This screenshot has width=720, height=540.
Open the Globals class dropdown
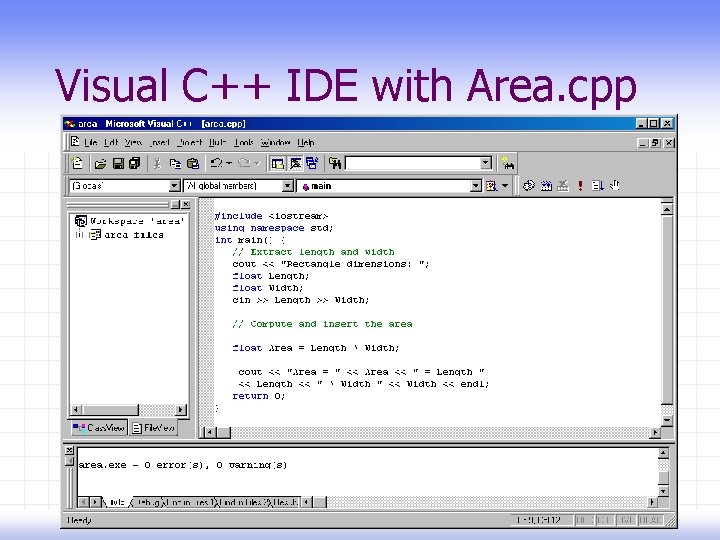click(174, 186)
